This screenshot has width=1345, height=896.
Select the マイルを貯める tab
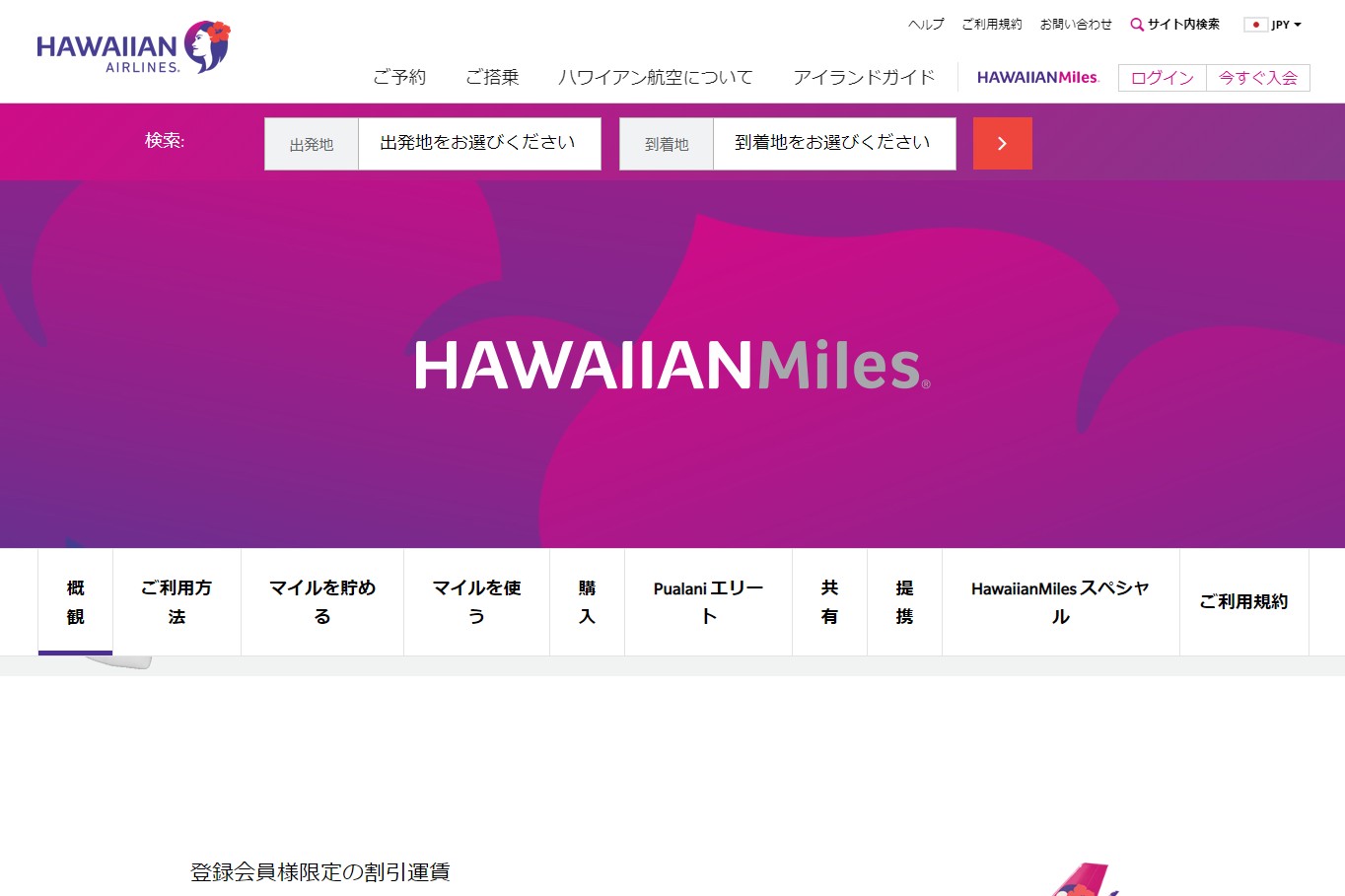(x=322, y=602)
